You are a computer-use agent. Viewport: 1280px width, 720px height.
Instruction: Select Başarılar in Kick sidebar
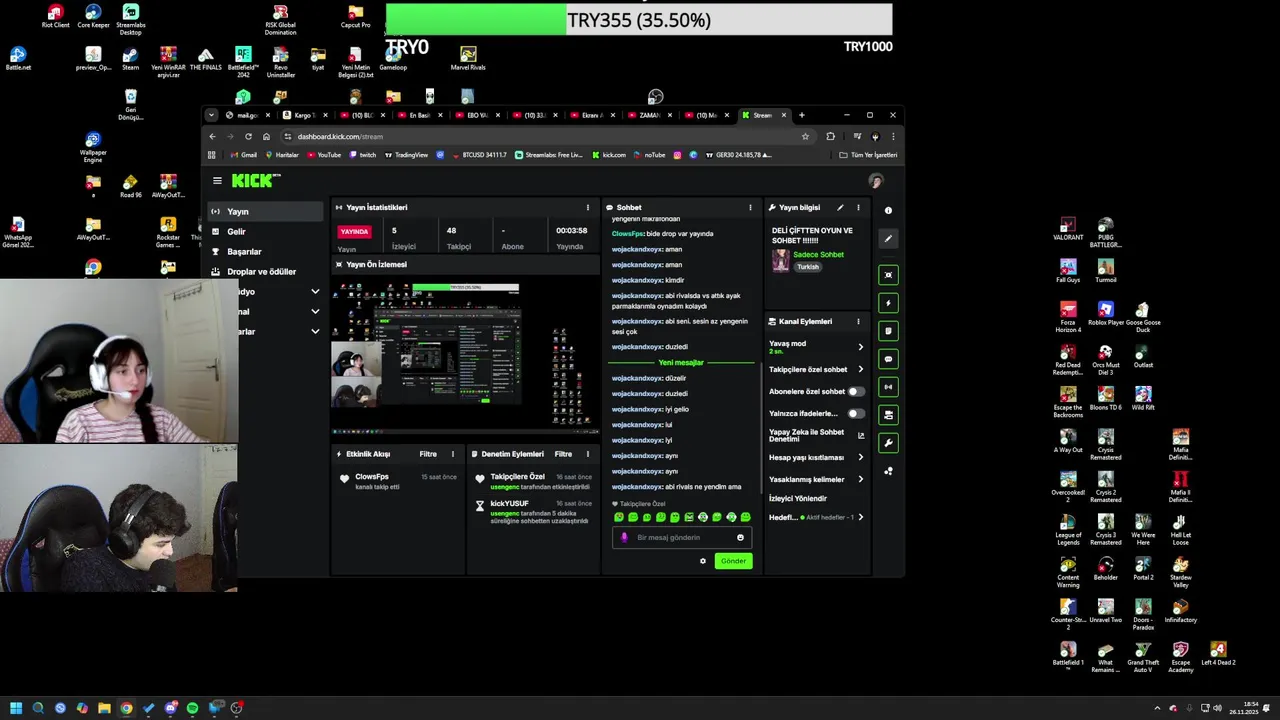coord(265,252)
